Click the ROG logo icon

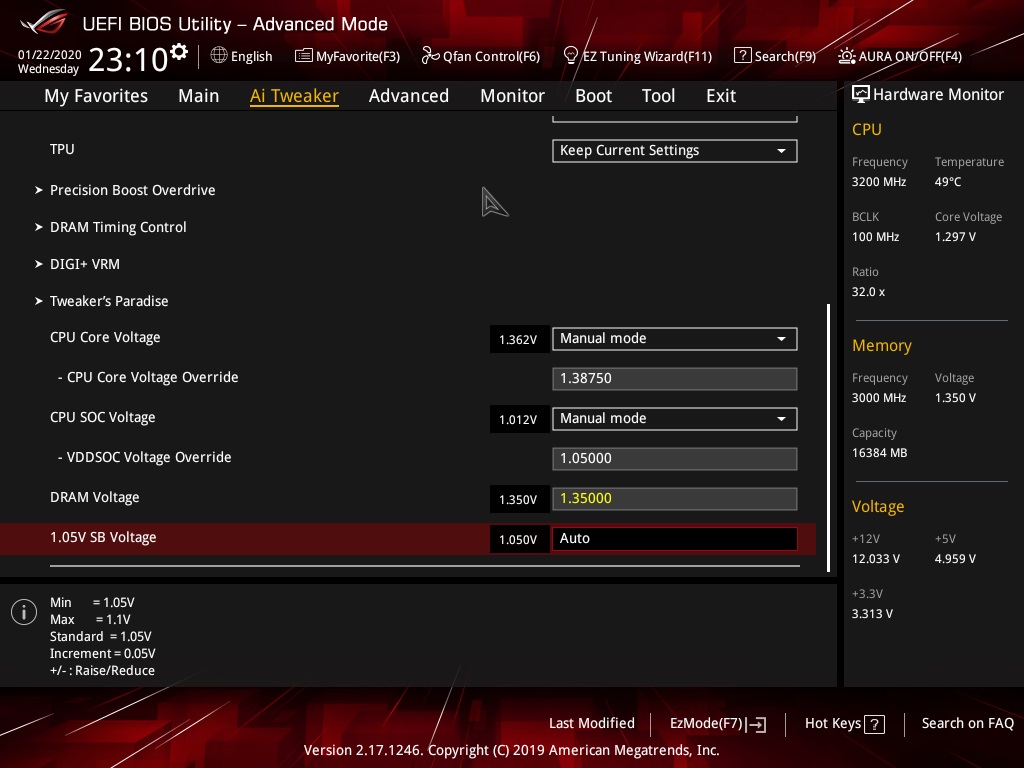(x=43, y=23)
